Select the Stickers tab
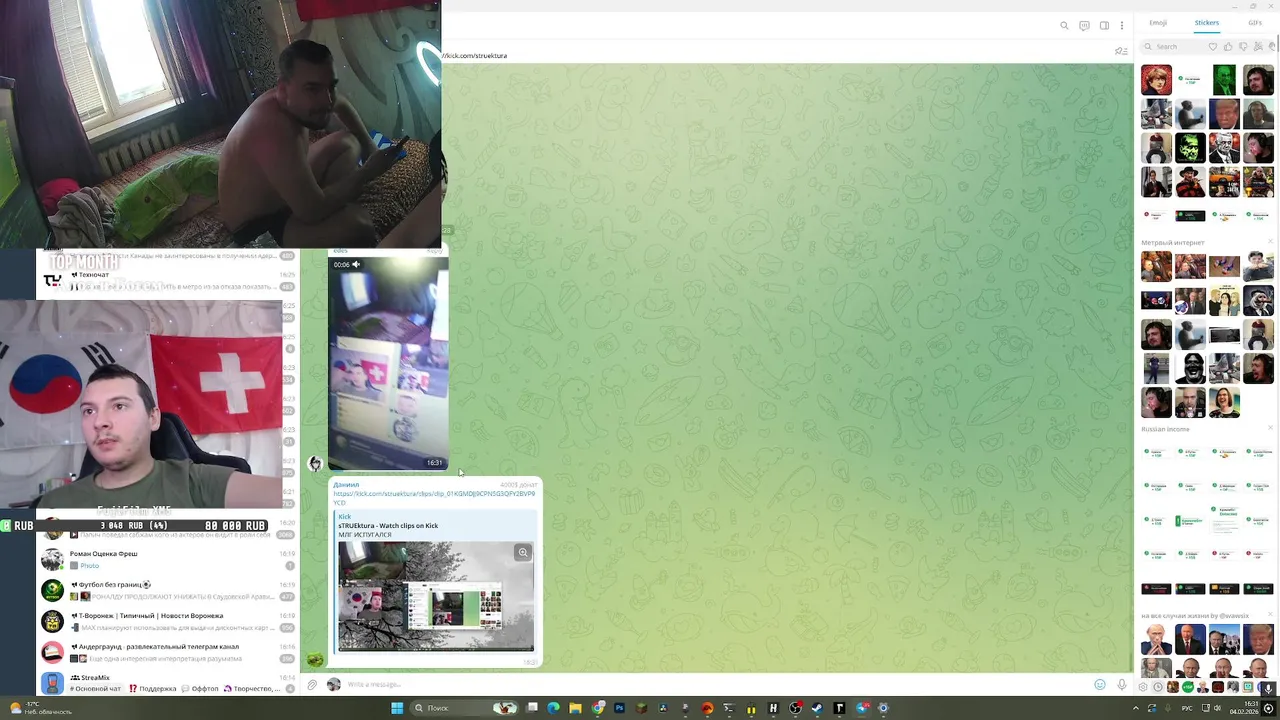Screen dimensions: 1280x720 1207,22
